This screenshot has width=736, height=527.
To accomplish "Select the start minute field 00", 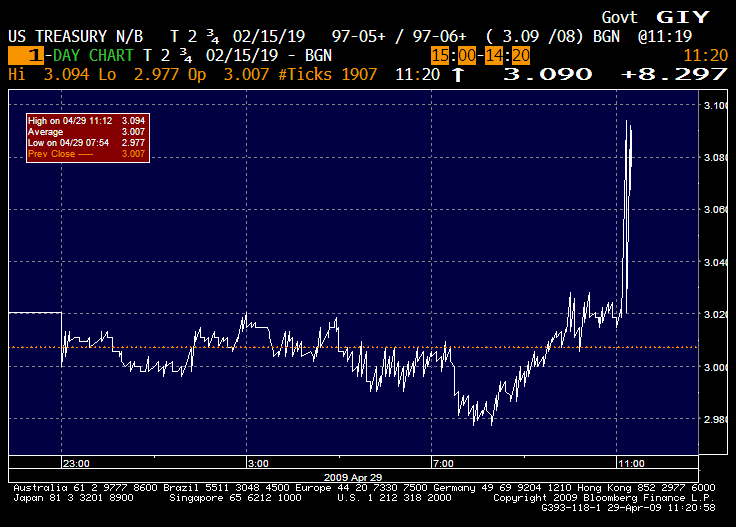I will [x=467, y=55].
